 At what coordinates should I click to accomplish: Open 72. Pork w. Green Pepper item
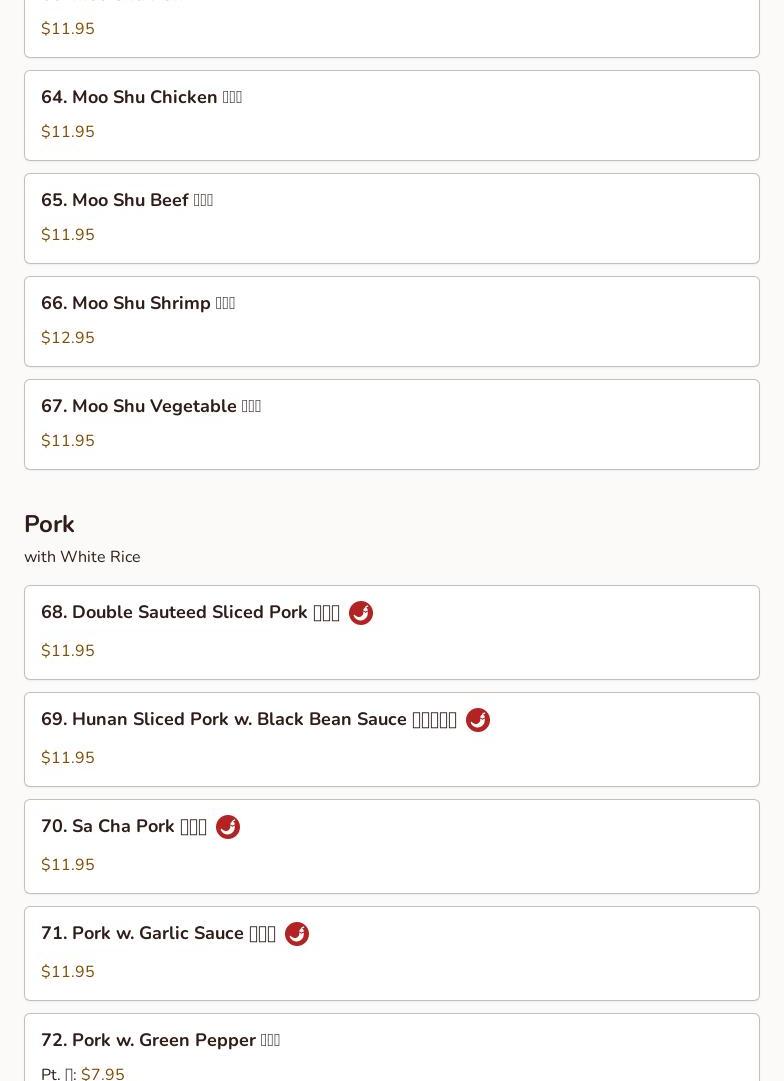point(392,1047)
